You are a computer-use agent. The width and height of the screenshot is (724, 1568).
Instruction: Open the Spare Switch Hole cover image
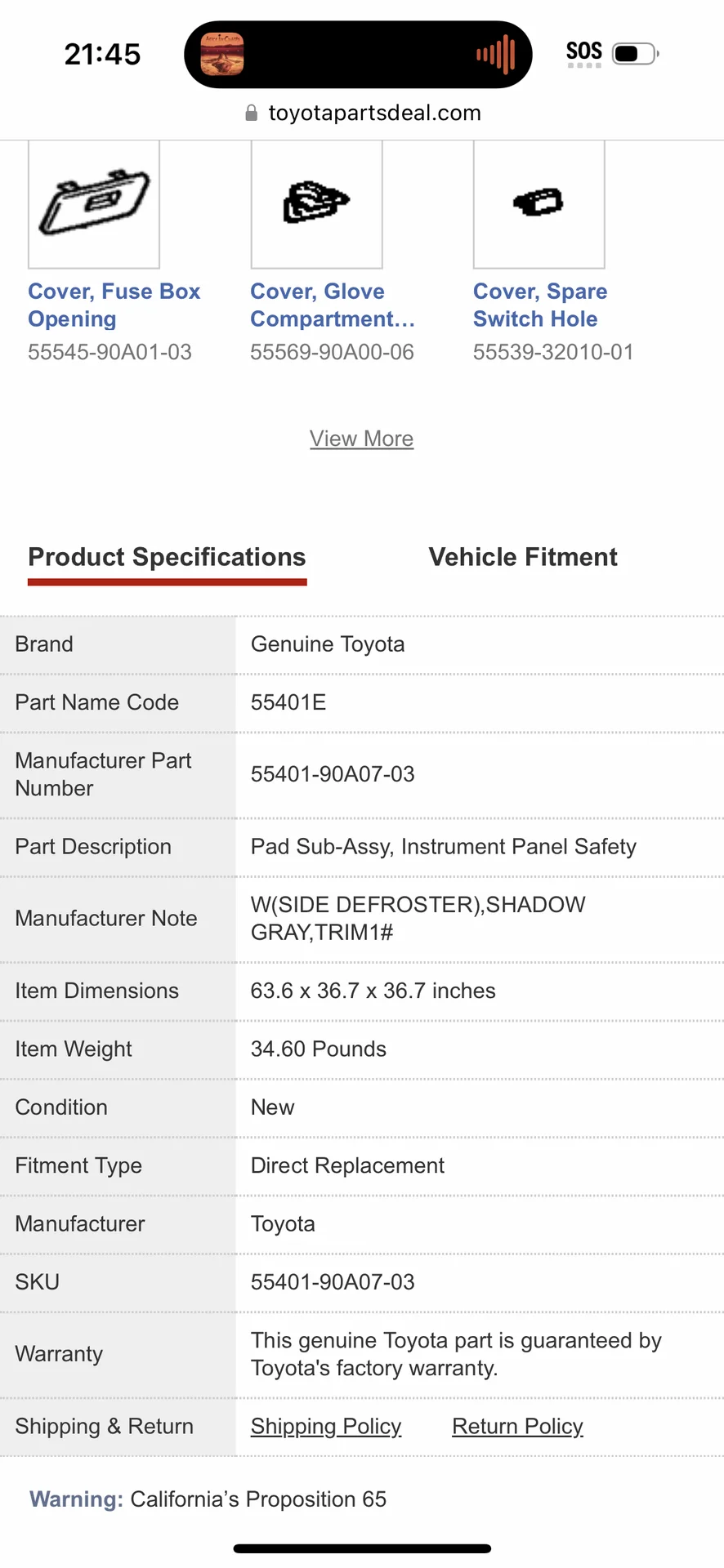point(539,204)
